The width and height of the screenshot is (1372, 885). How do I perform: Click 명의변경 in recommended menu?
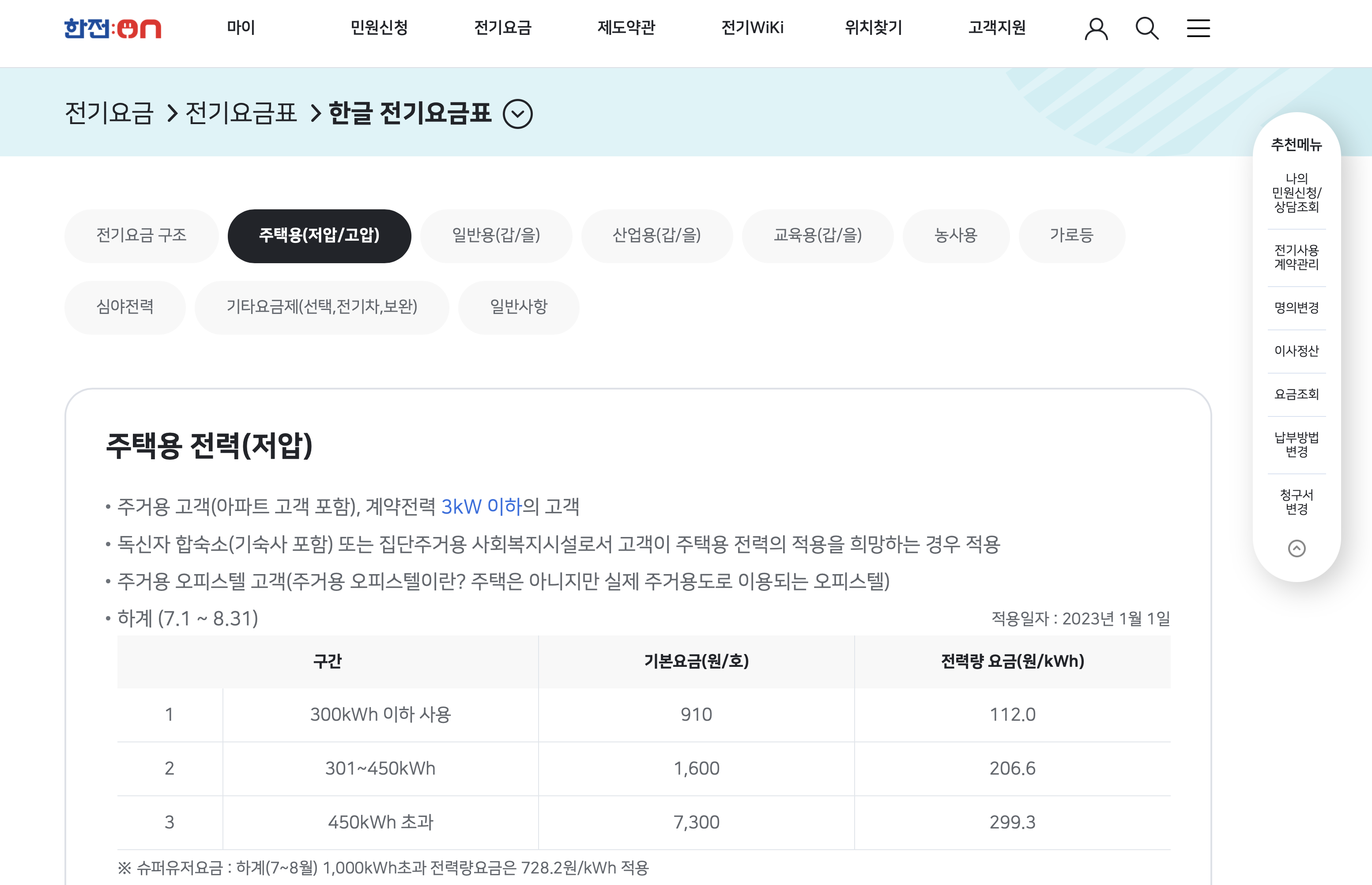(1296, 307)
